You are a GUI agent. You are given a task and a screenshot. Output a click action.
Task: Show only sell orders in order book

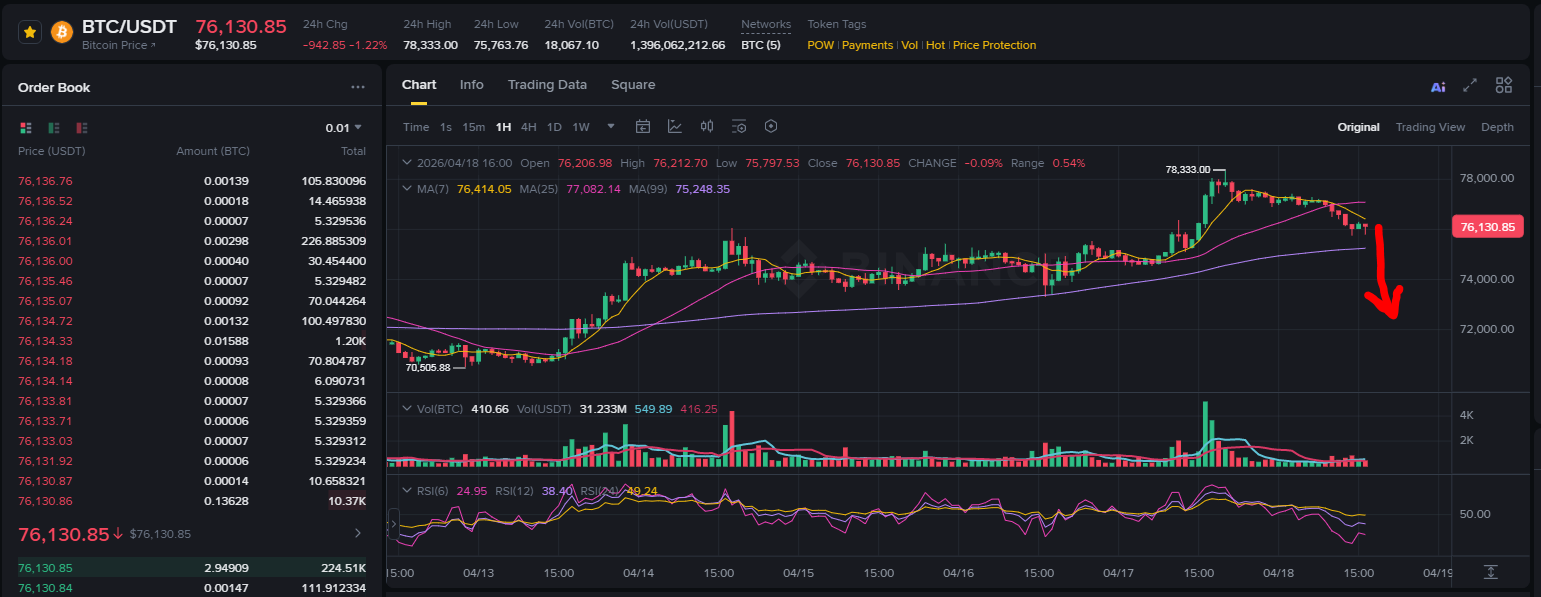point(82,128)
